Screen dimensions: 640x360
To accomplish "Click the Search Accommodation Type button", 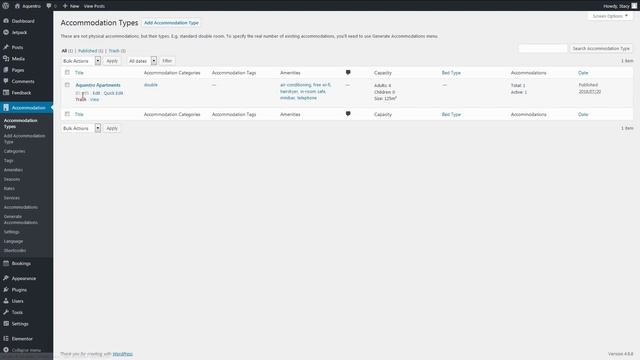I will click(601, 49).
